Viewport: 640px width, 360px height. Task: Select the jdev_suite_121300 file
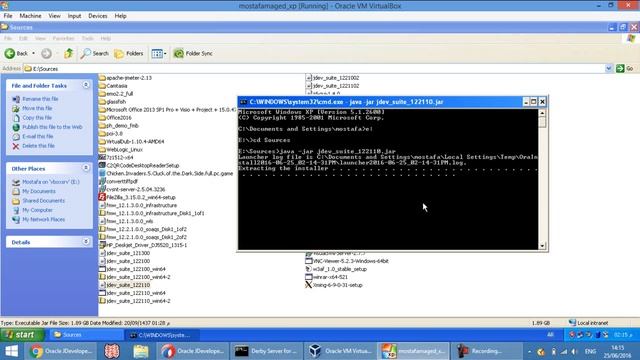(x=124, y=253)
